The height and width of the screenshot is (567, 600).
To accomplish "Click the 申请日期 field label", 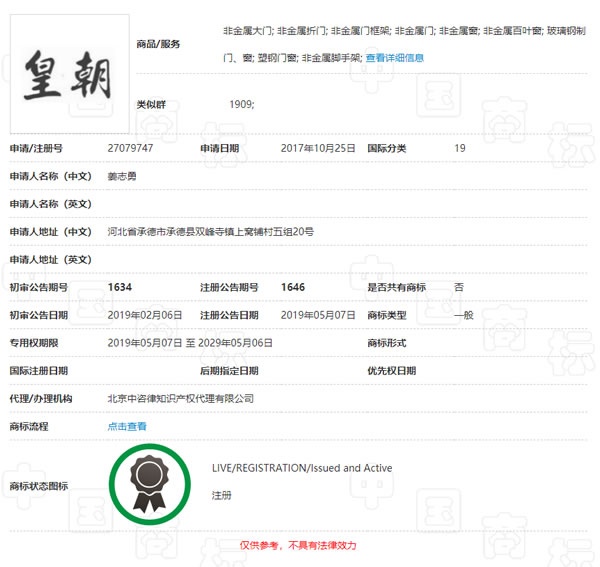I will pyautogui.click(x=220, y=148).
